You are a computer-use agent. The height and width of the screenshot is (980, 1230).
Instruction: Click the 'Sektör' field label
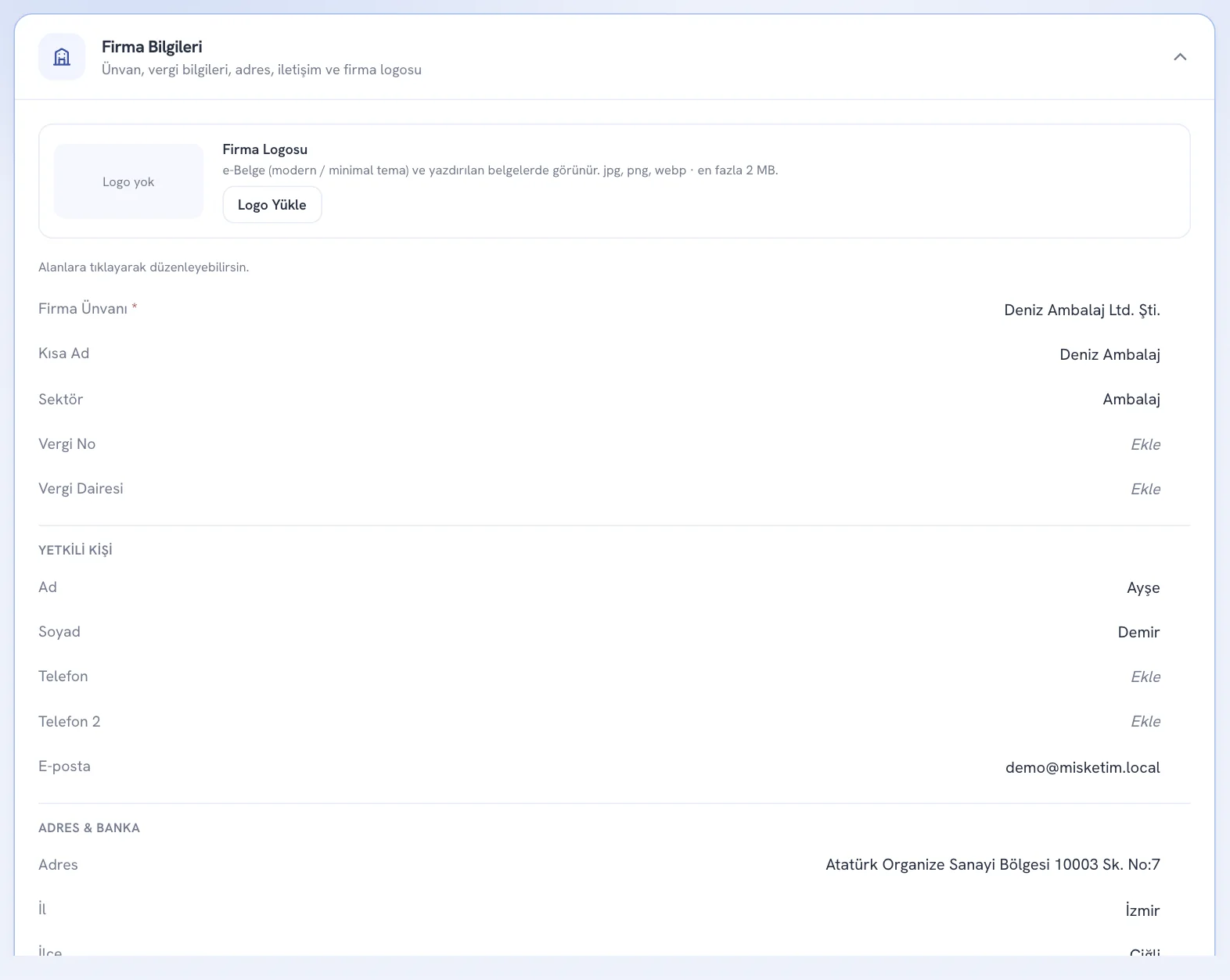coord(60,399)
